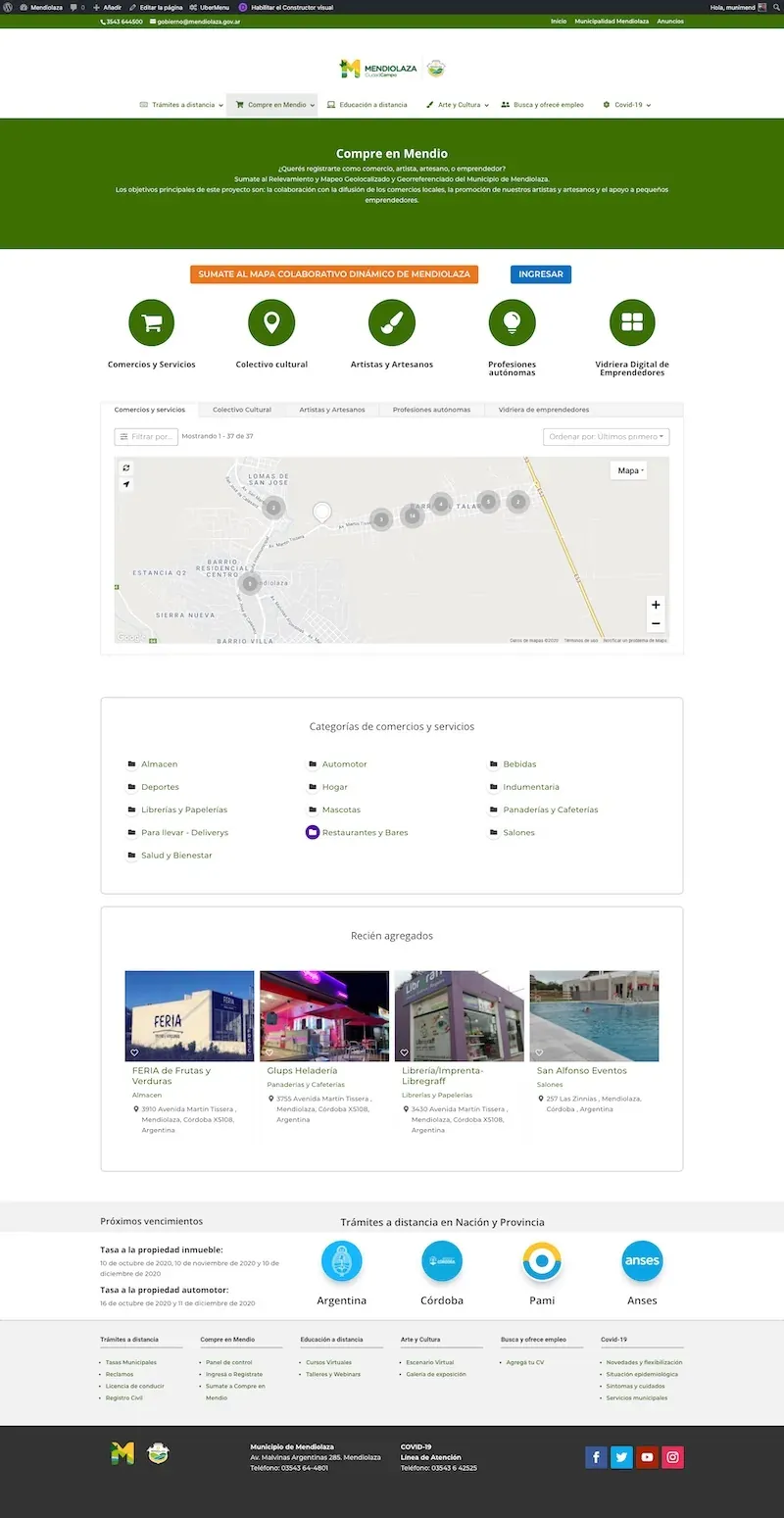Favorite the FERIA de Frutas listing heart
Viewport: 784px width, 1518px height.
(x=134, y=1053)
